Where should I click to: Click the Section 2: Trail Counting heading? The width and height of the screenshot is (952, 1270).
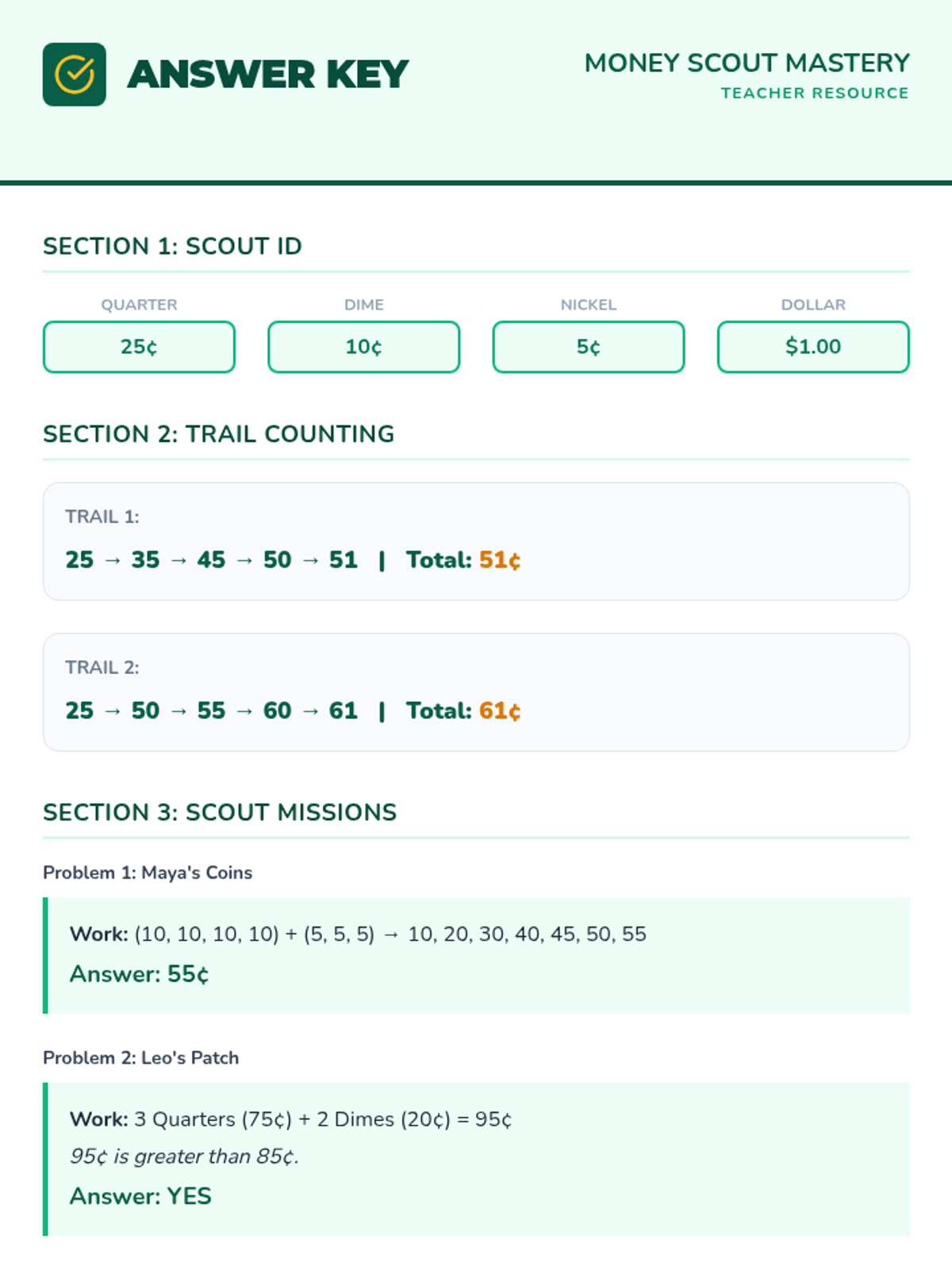pyautogui.click(x=218, y=434)
